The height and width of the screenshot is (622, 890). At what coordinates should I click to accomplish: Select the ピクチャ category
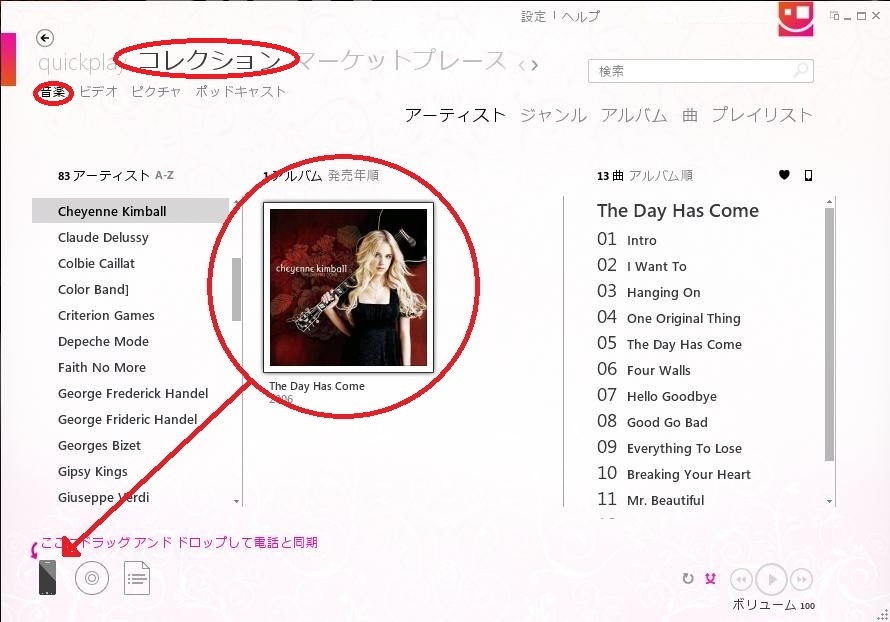[156, 91]
